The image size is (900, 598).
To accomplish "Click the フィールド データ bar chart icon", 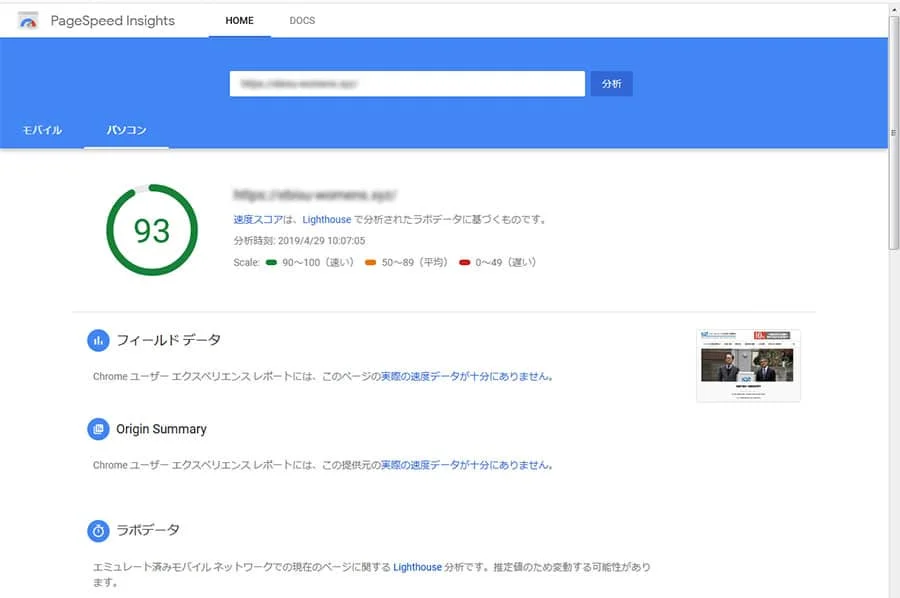I will coord(98,340).
